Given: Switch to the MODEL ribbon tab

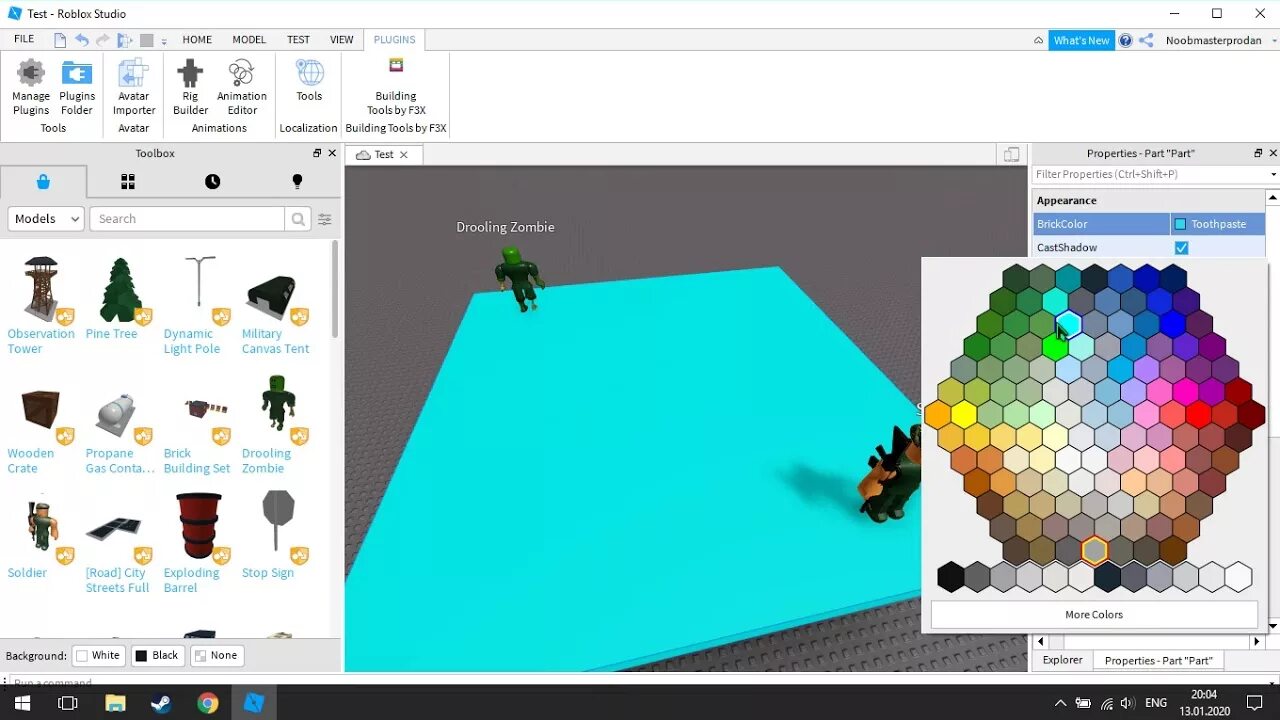Looking at the screenshot, I should (249, 40).
